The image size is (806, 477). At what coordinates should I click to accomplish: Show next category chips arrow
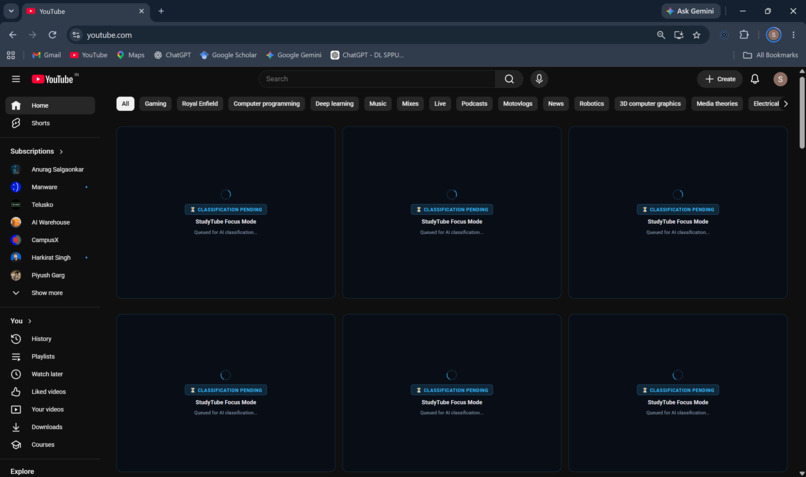tap(785, 104)
